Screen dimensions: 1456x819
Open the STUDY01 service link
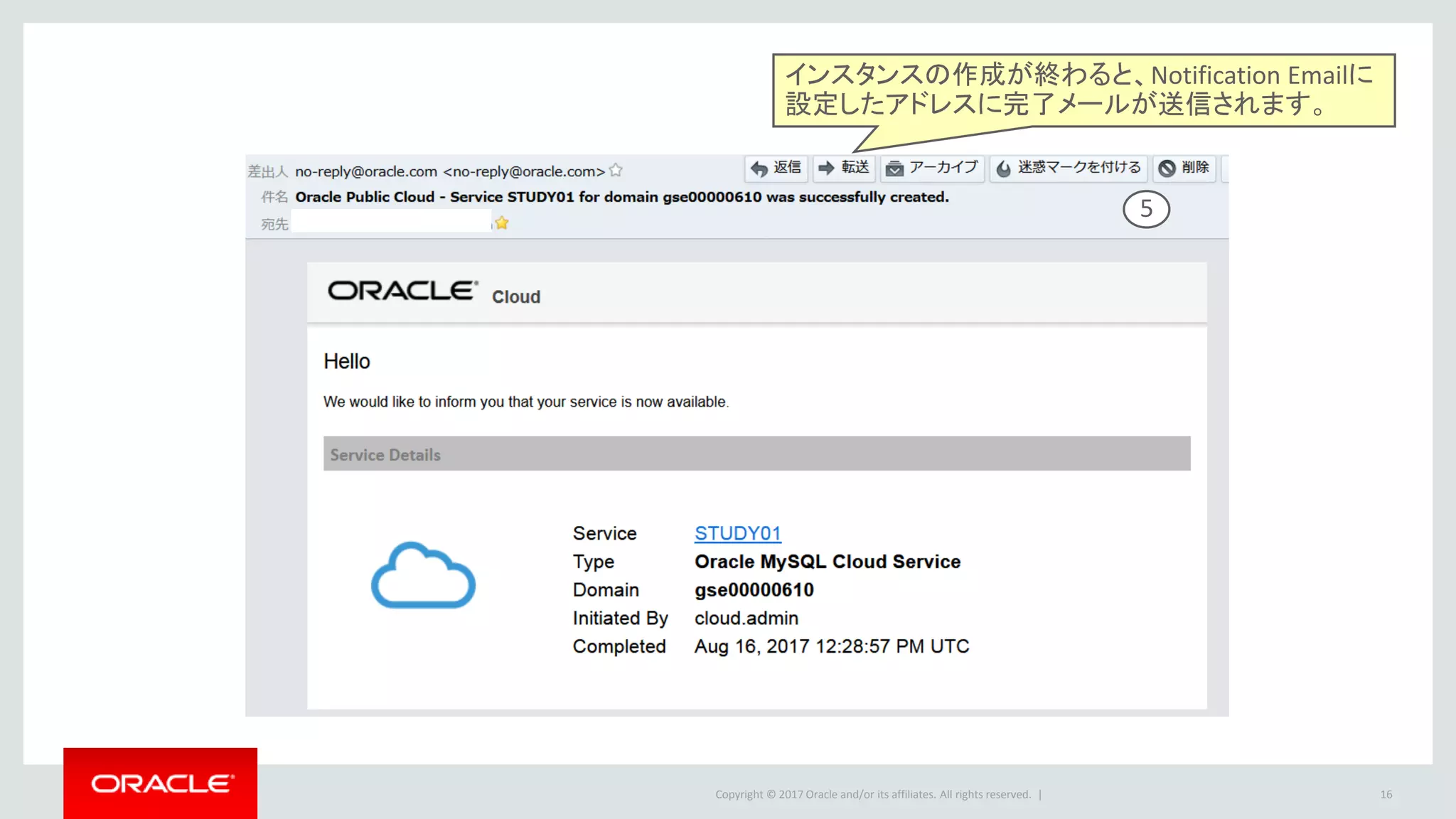737,533
